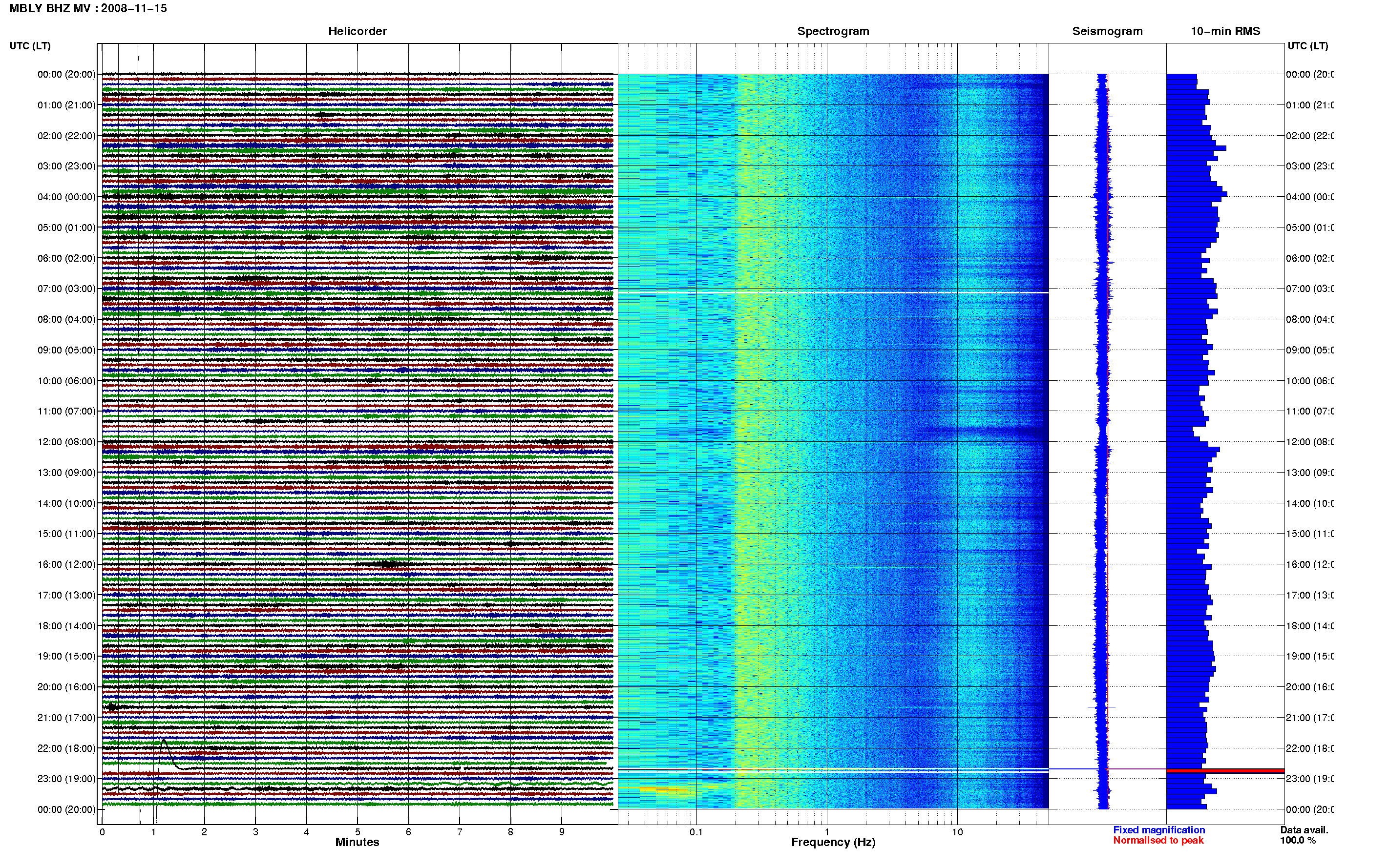The width and height of the screenshot is (1389, 868).
Task: Click the left 23:00 (19:00) time label
Action: click(x=66, y=779)
